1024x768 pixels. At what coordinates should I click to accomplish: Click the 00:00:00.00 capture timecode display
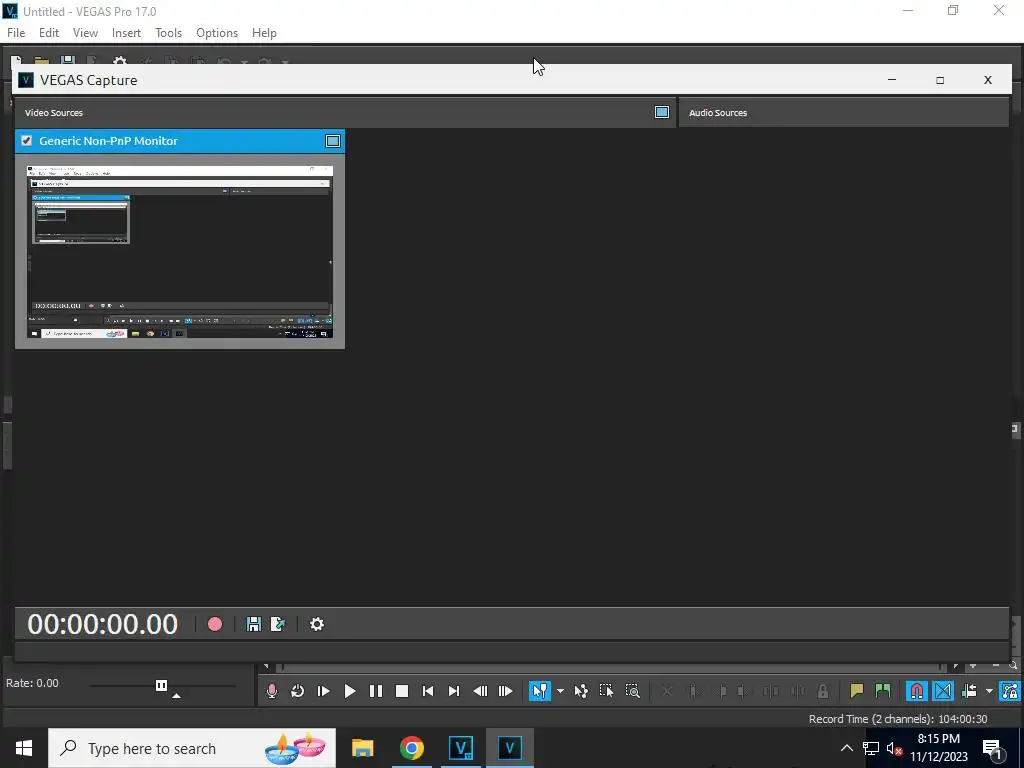pos(103,624)
